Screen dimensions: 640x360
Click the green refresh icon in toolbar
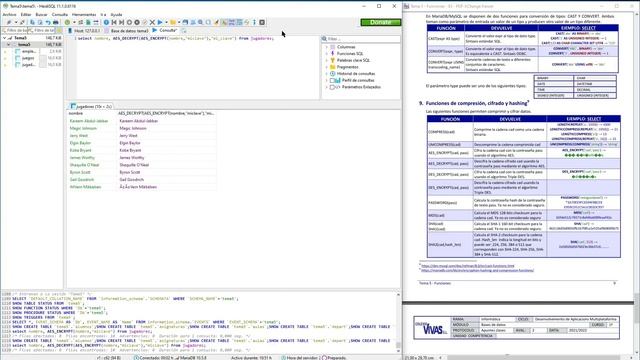pyautogui.click(x=67, y=22)
